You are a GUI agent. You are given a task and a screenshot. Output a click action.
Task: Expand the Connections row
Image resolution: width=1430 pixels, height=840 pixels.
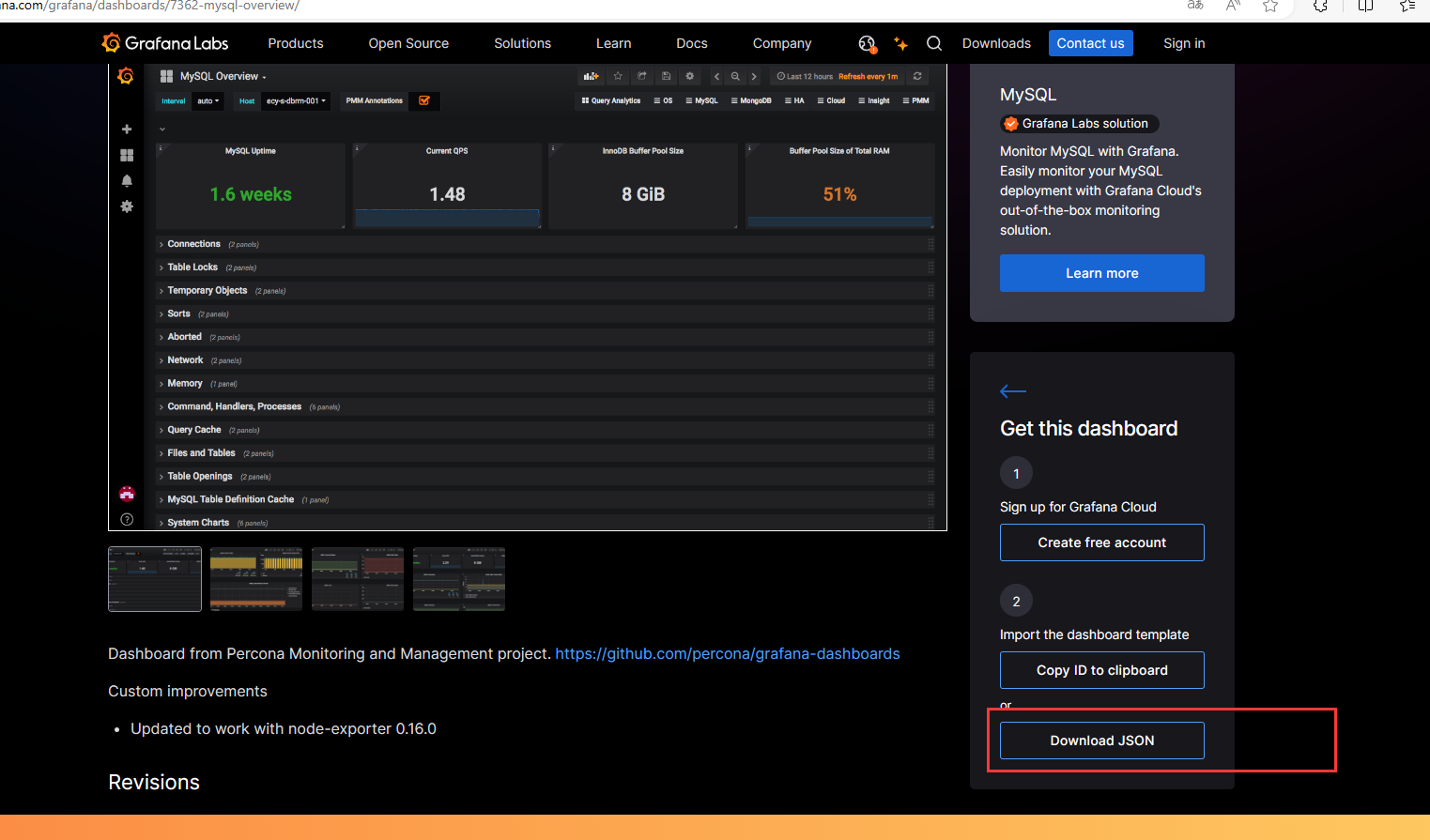point(193,244)
